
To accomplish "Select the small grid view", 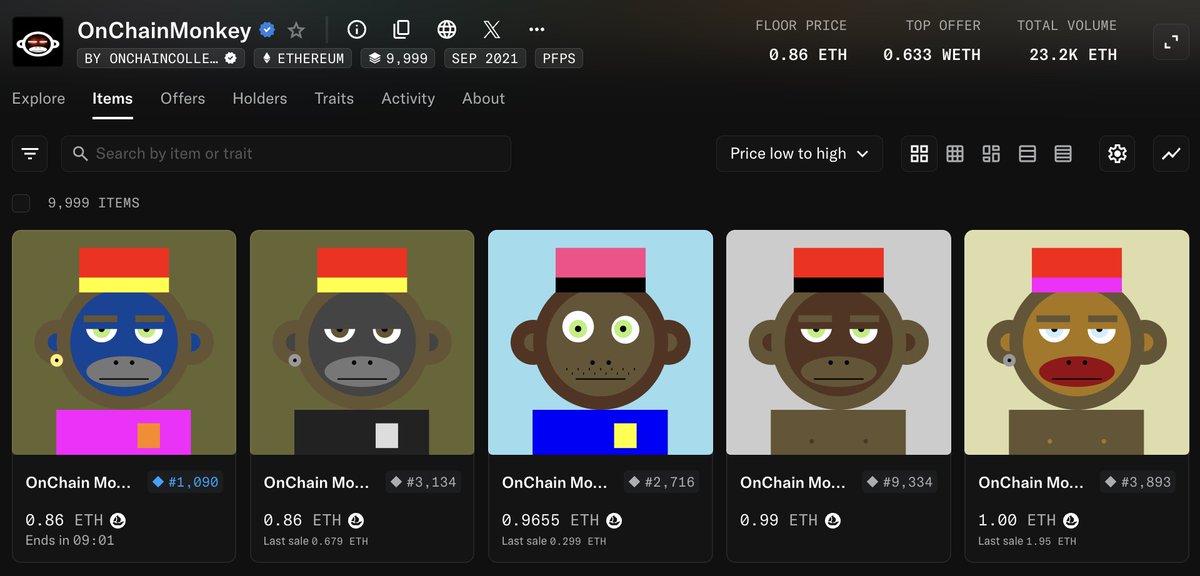I will point(955,154).
